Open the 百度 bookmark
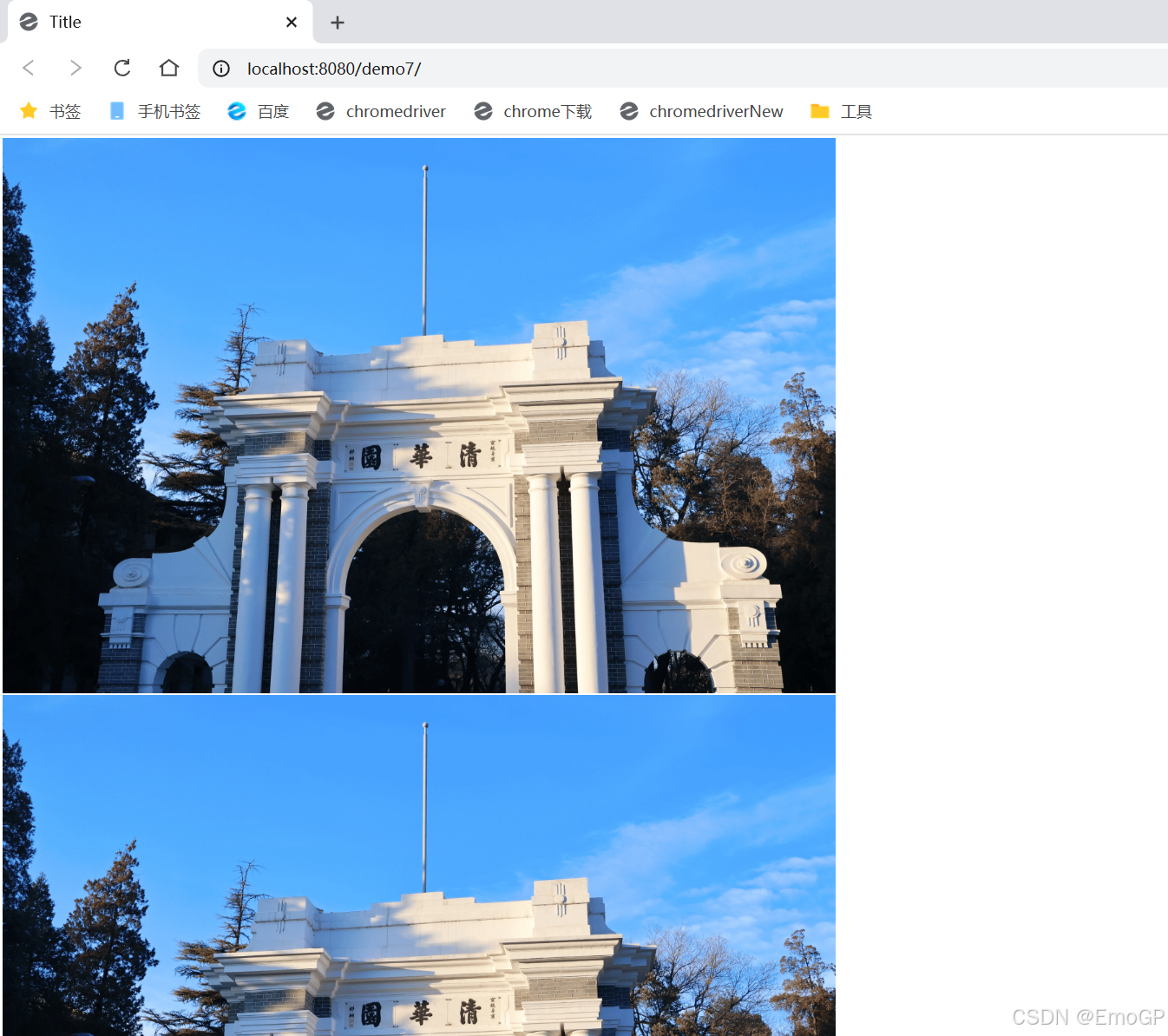The width and height of the screenshot is (1168, 1036). (258, 111)
